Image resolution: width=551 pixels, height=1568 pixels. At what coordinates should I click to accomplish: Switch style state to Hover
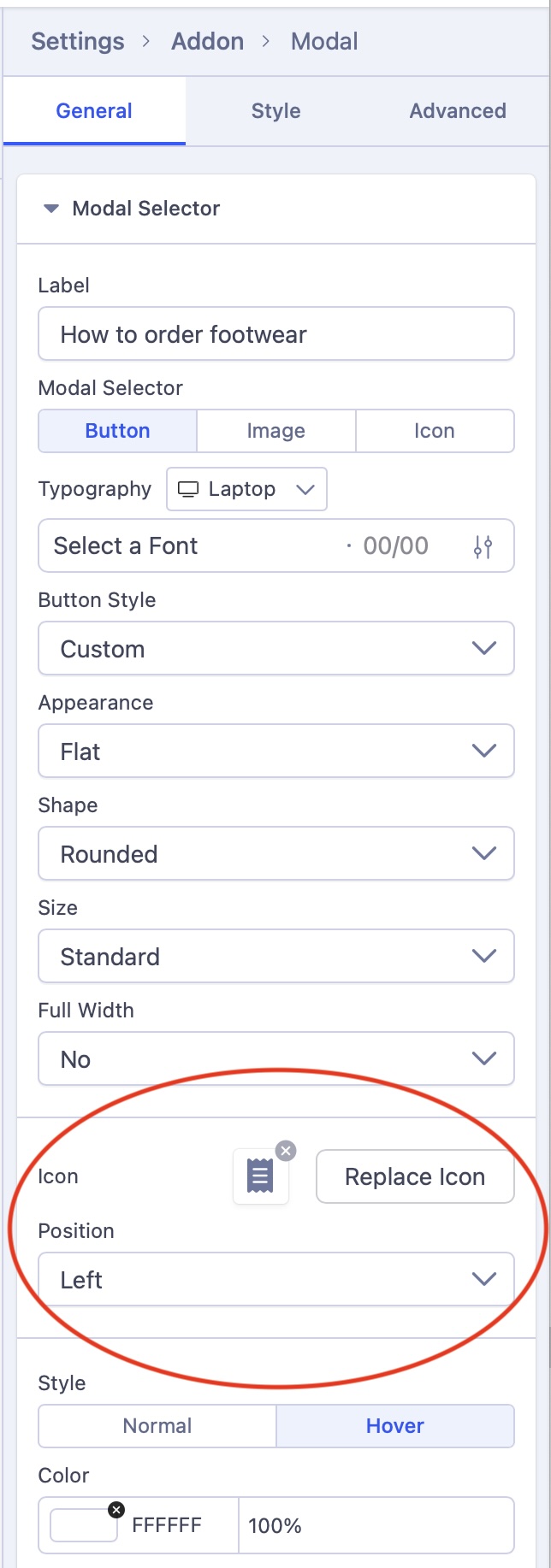click(394, 1426)
